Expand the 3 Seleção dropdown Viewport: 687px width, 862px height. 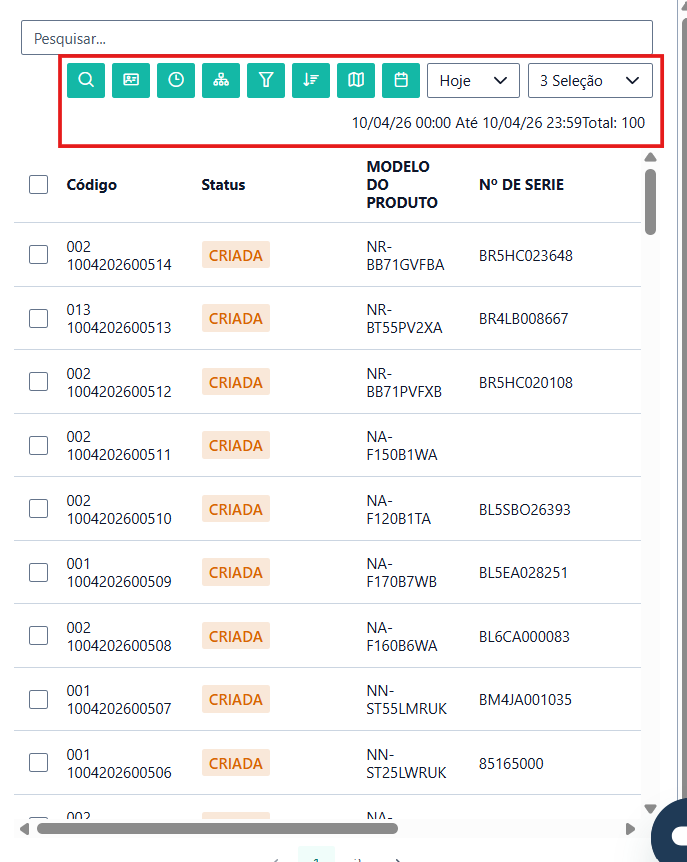[590, 80]
